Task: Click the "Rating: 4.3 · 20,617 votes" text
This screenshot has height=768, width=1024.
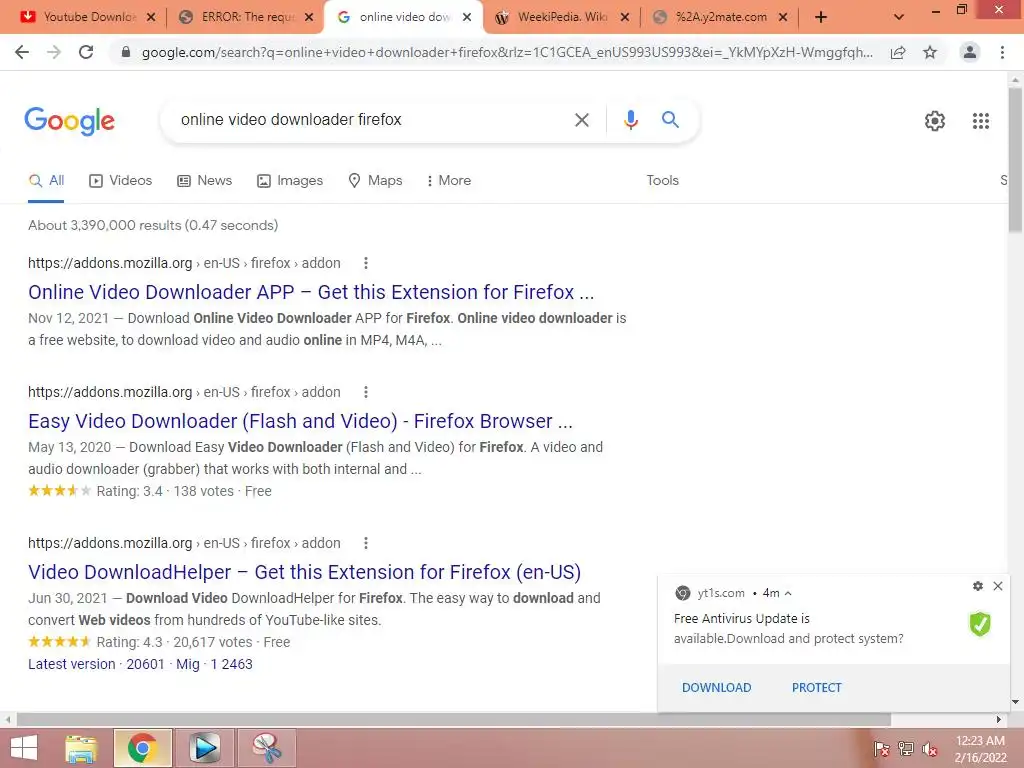Action: coord(174,643)
